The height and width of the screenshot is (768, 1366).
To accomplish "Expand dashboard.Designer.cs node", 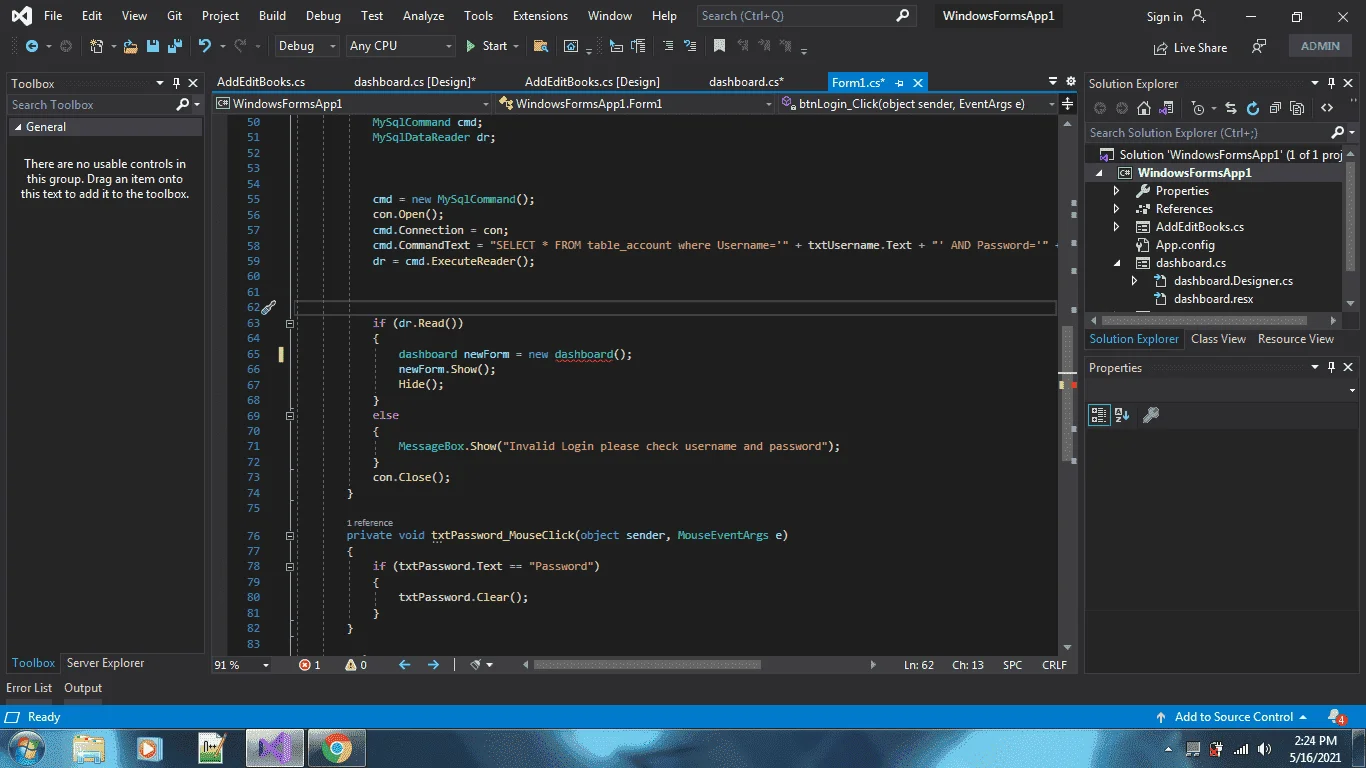I will [x=1135, y=281].
